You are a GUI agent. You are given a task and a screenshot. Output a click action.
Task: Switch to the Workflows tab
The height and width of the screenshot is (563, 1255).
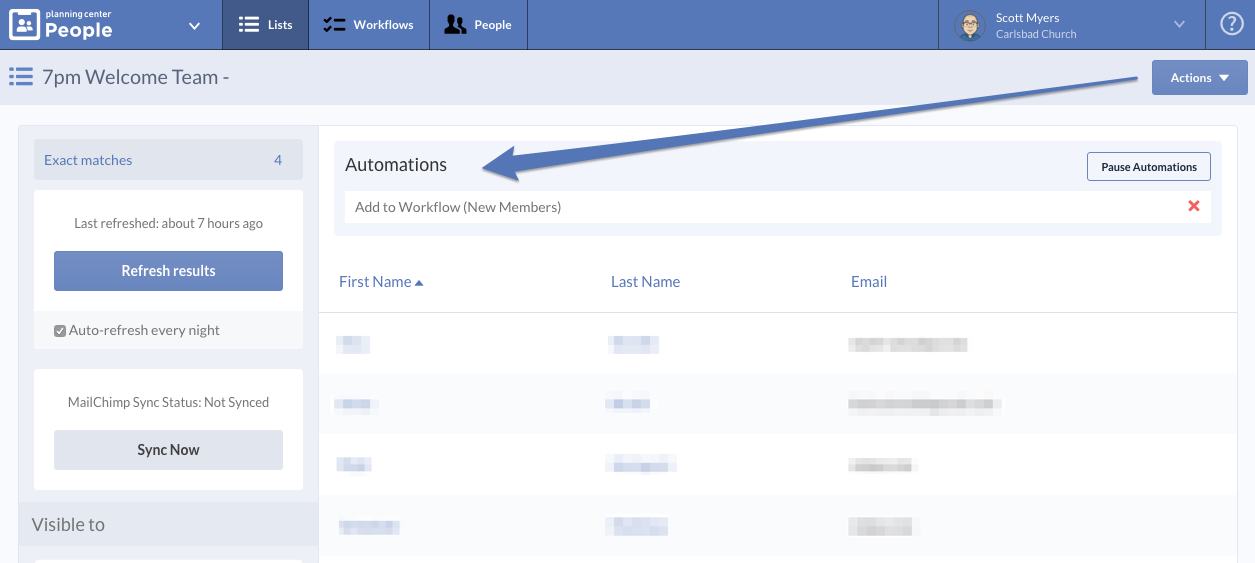pos(369,25)
